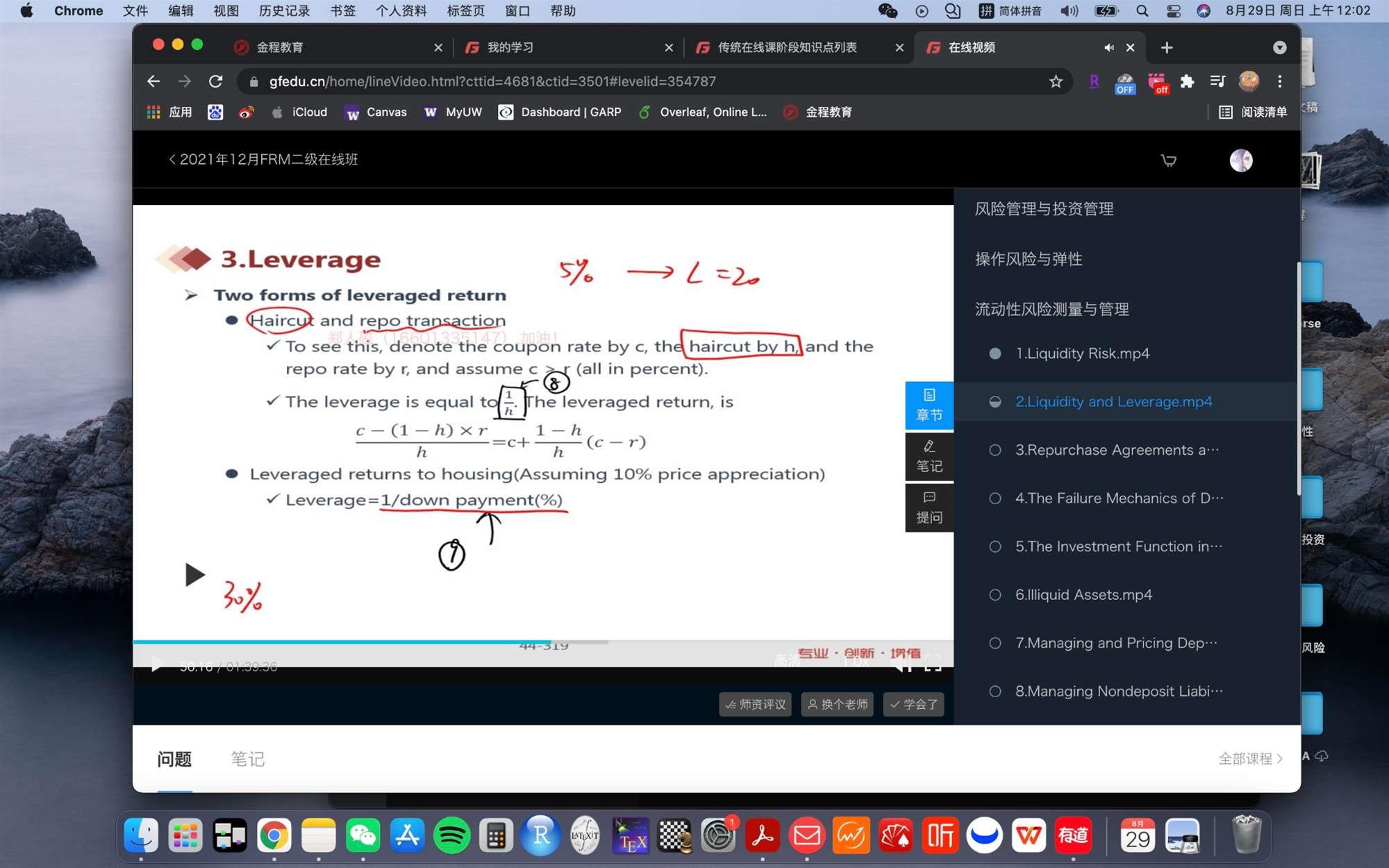Go back via 2021年12月FRM二级在线班

(x=264, y=159)
